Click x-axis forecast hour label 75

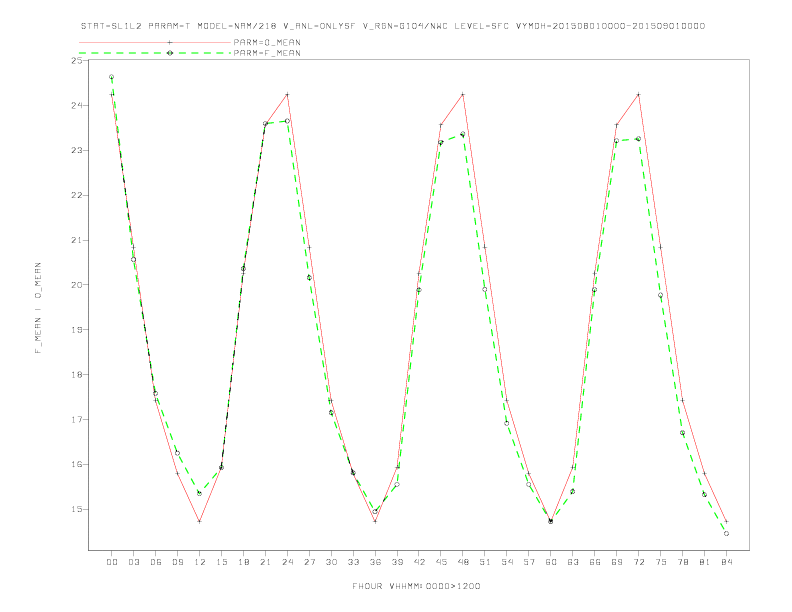coord(661,562)
